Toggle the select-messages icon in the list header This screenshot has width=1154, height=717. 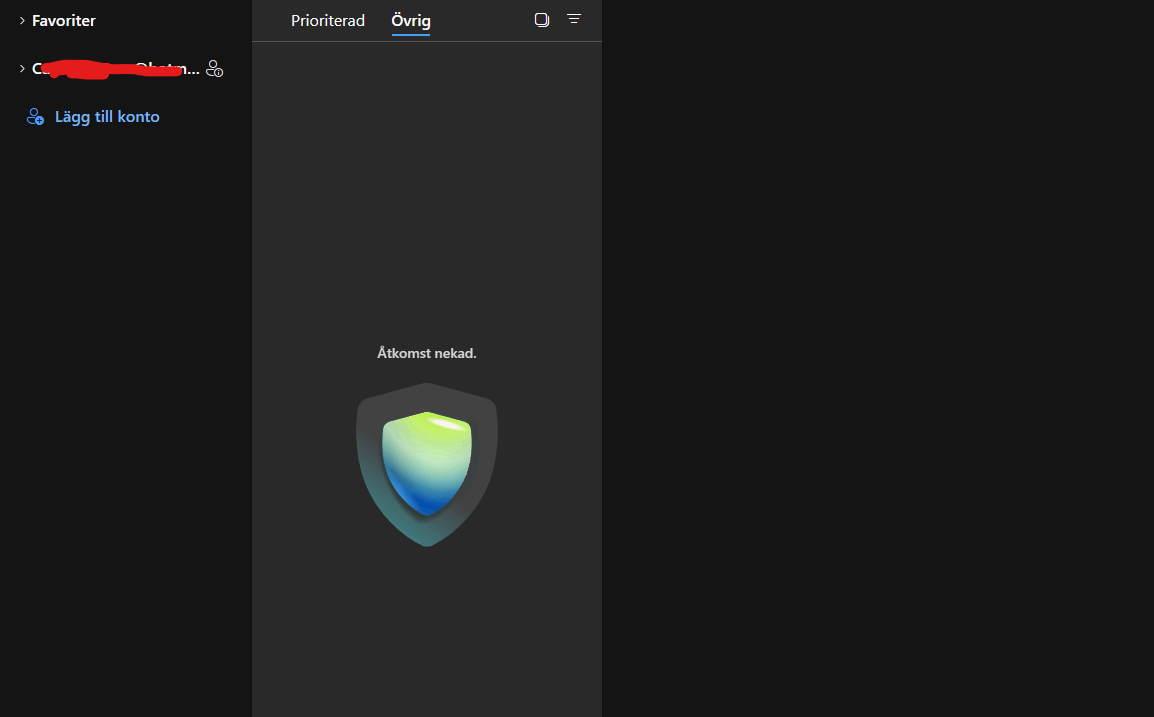tap(542, 20)
